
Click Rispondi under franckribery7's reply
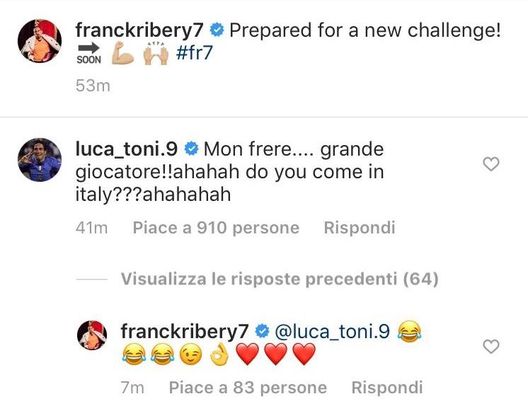tap(387, 387)
